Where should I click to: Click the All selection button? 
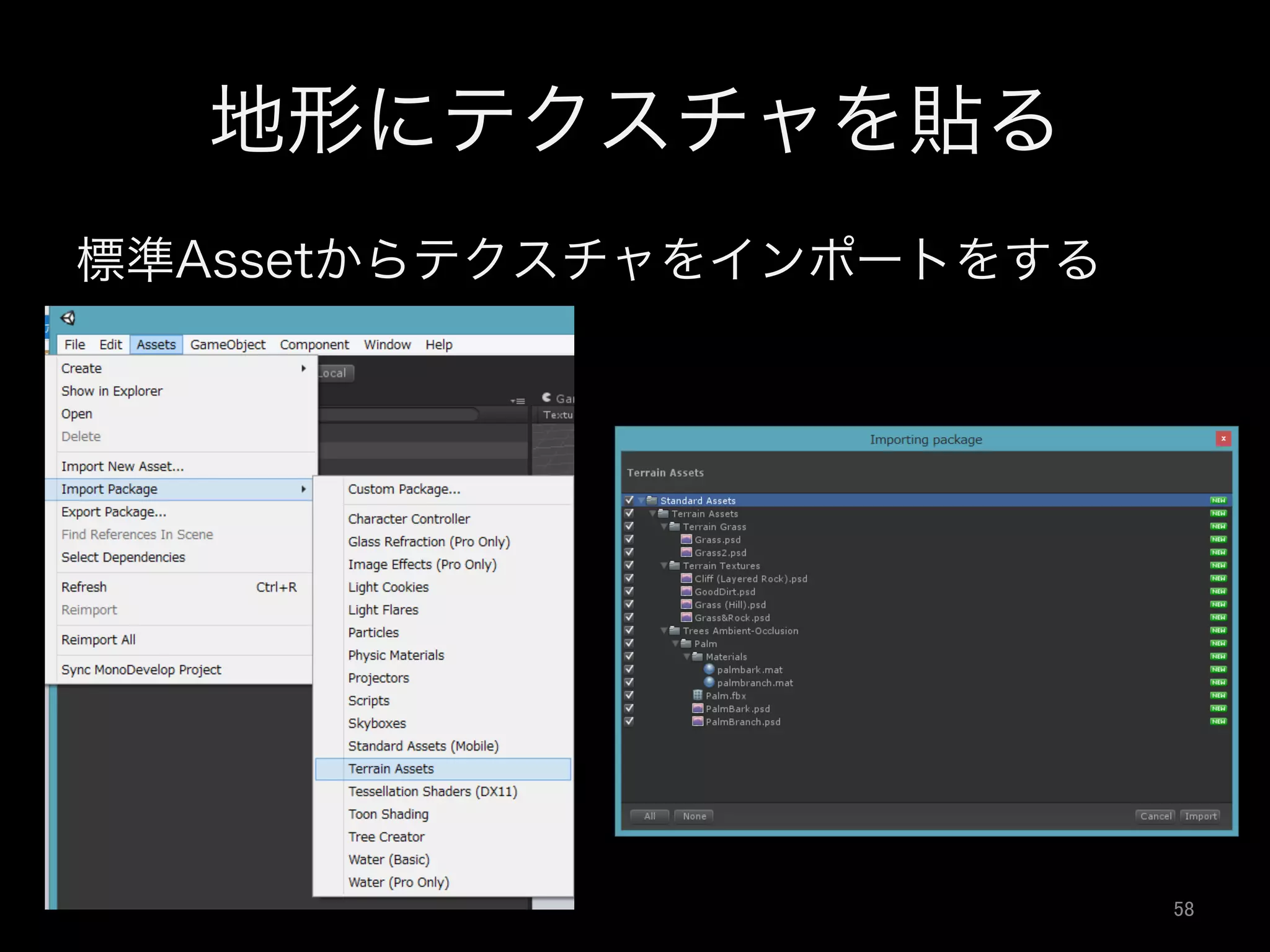click(649, 816)
